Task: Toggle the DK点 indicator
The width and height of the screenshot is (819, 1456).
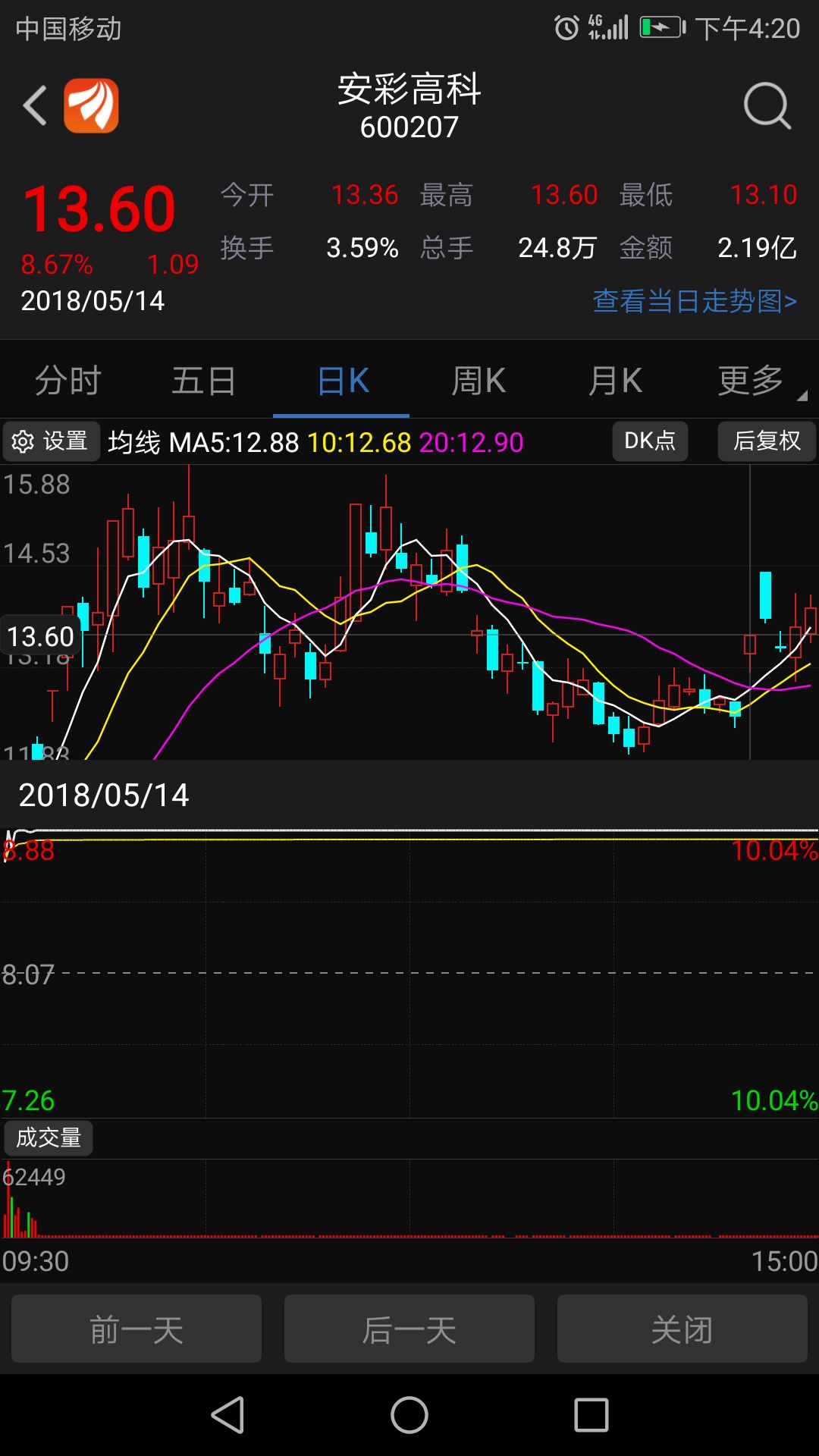Action: [x=650, y=441]
